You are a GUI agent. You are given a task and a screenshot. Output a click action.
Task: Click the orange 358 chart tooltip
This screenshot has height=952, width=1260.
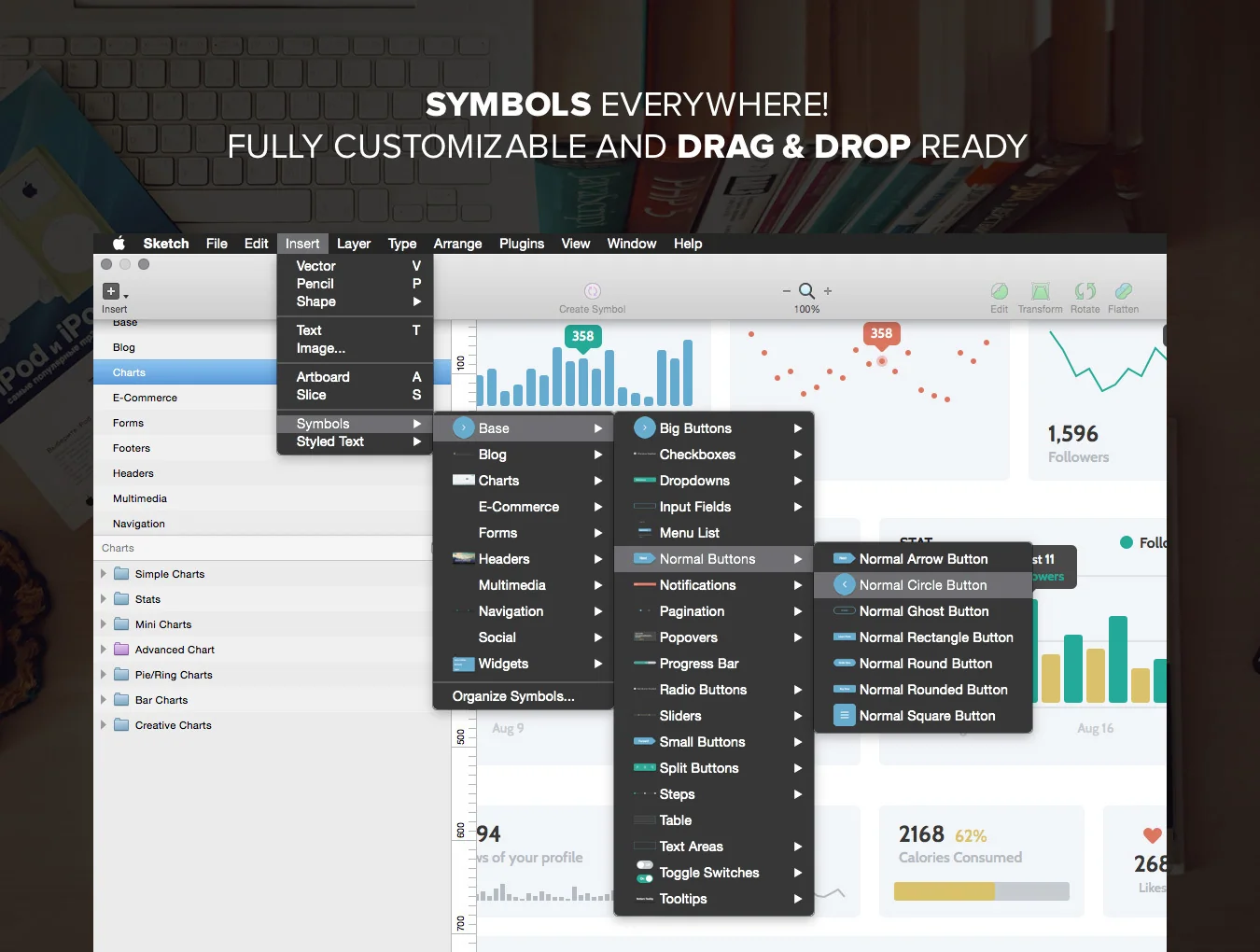881,334
